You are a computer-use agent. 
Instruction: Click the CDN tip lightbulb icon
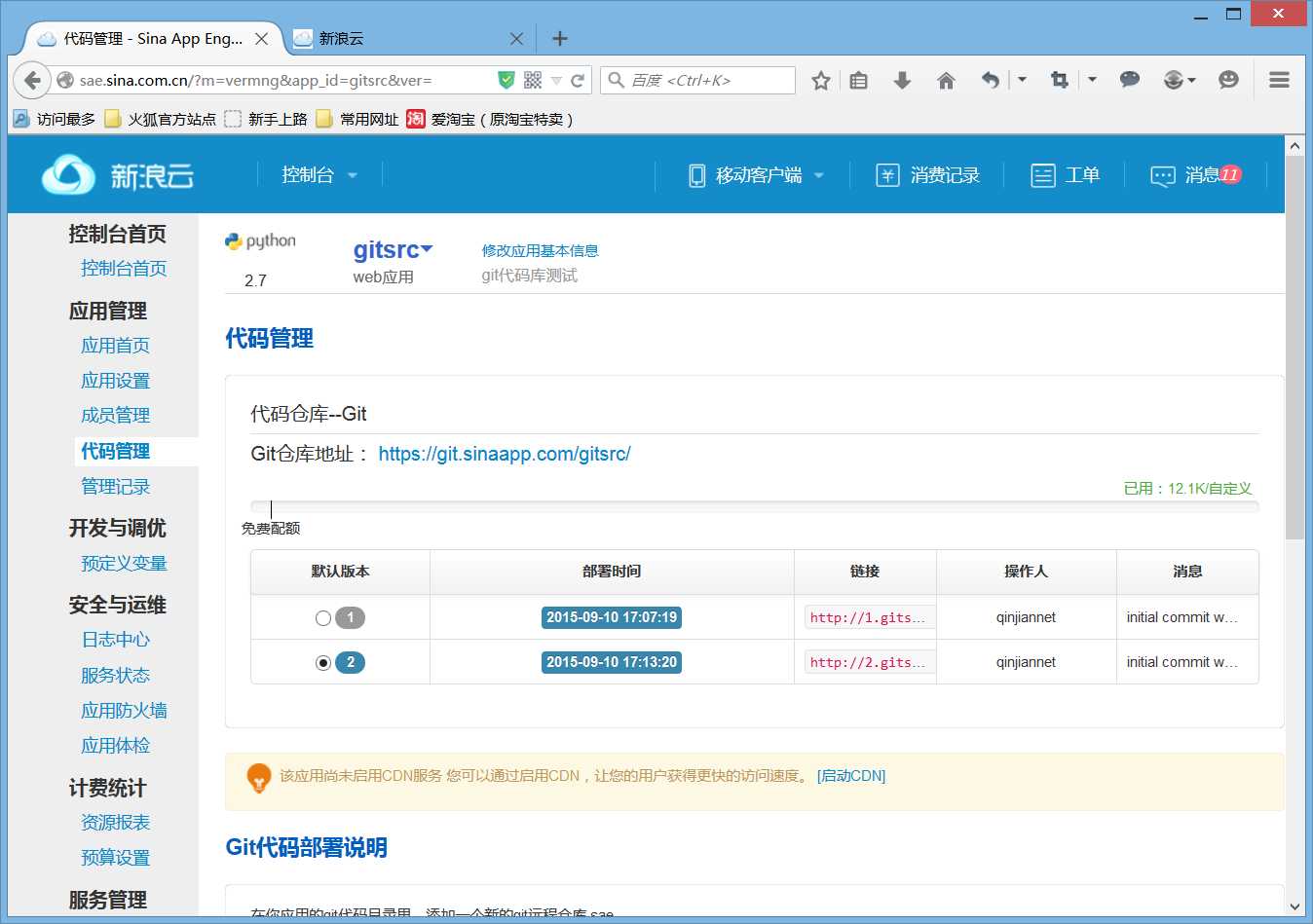click(258, 776)
